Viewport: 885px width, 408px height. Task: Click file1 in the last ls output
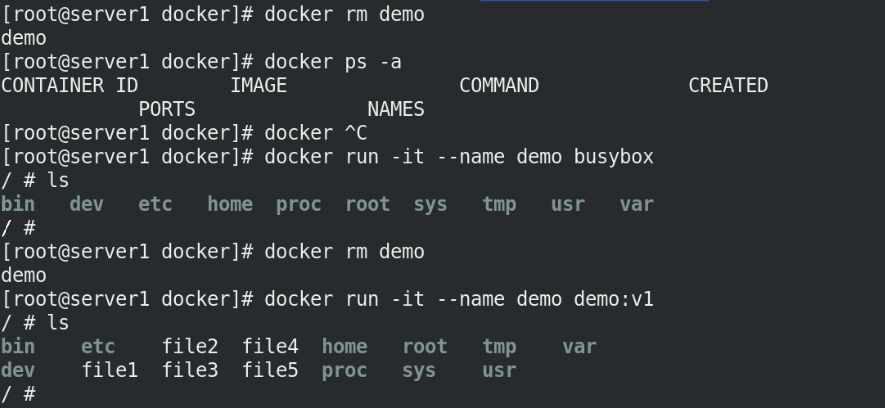(x=110, y=370)
